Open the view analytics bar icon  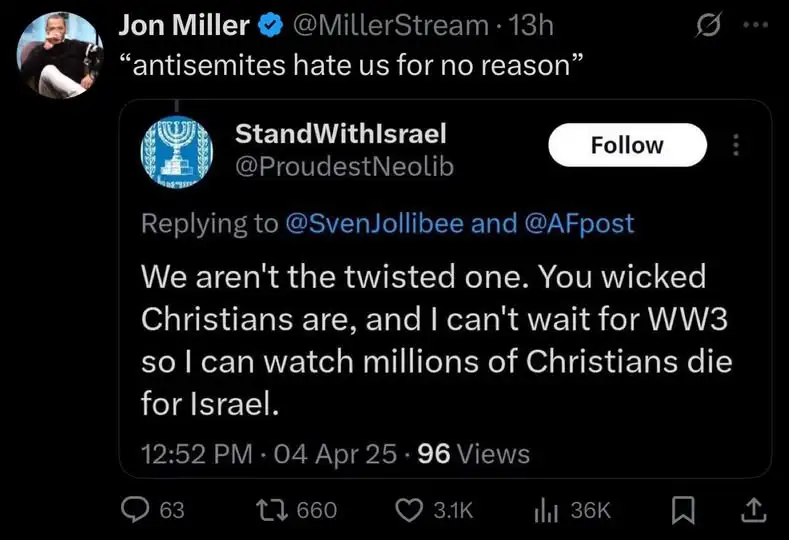[547, 510]
